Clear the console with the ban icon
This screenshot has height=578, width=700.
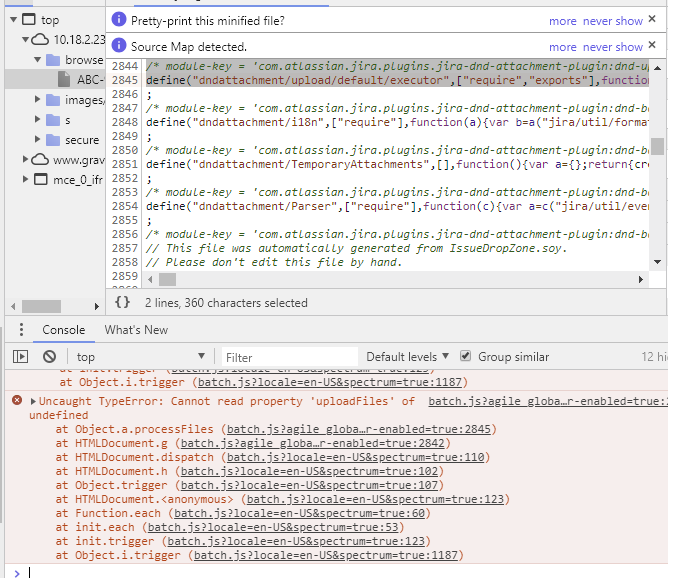[x=50, y=357]
